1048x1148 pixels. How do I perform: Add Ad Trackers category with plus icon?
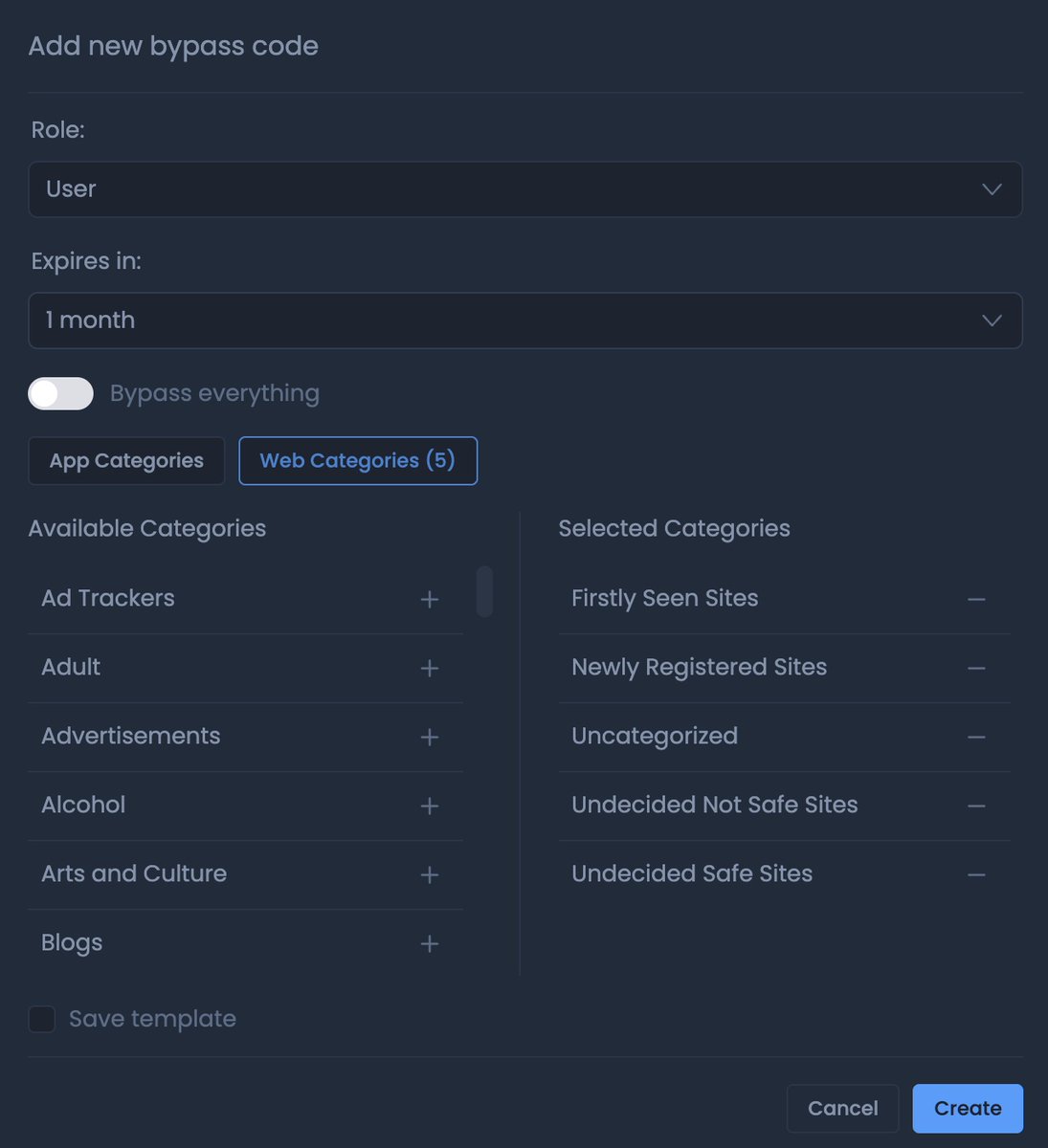point(430,600)
